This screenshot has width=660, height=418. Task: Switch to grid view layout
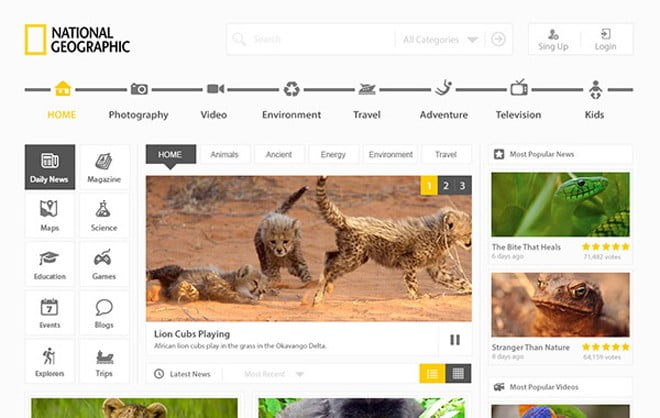458,374
